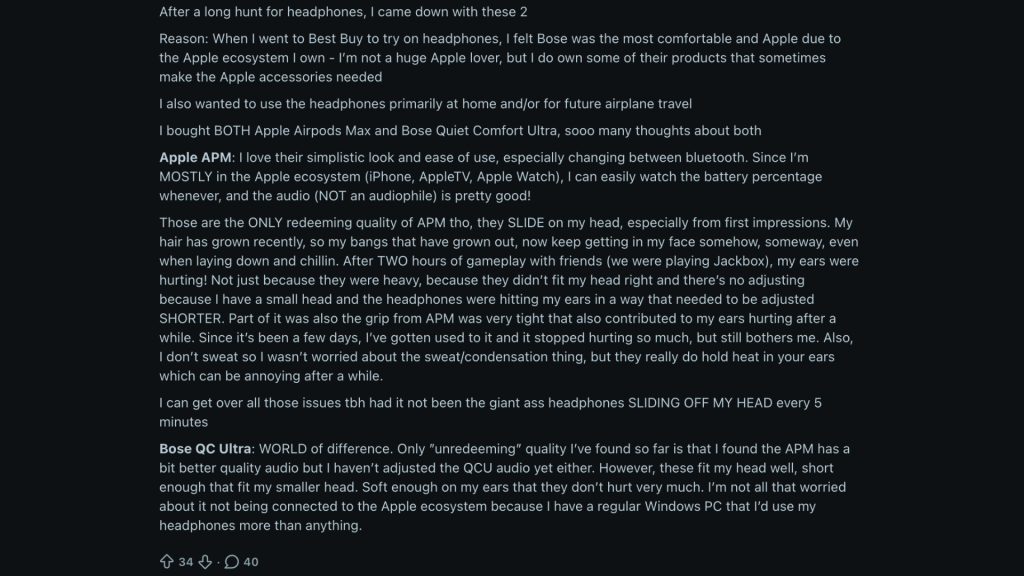Click the upvote arrow icon
Viewport: 1024px width, 576px height.
pos(166,562)
